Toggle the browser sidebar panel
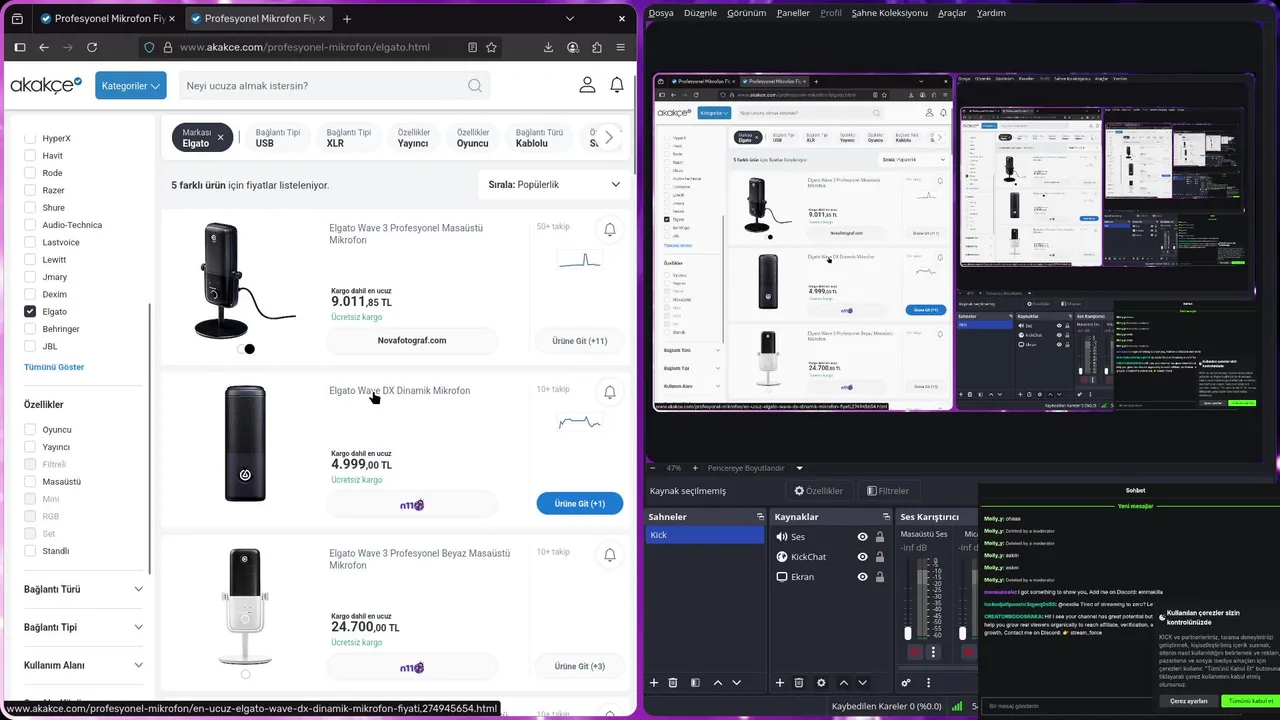The image size is (1280, 720). click(19, 47)
